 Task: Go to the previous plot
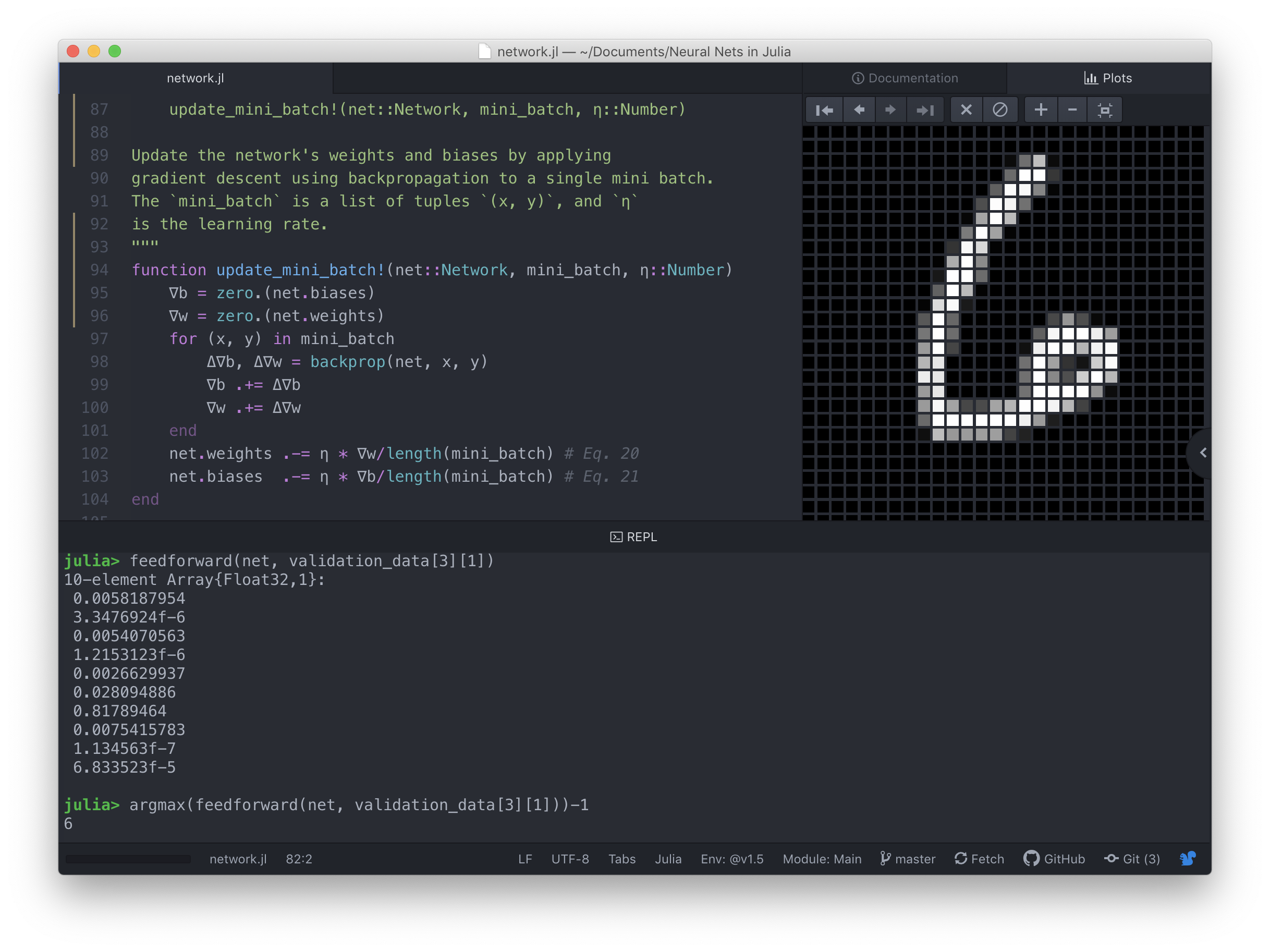click(x=859, y=109)
